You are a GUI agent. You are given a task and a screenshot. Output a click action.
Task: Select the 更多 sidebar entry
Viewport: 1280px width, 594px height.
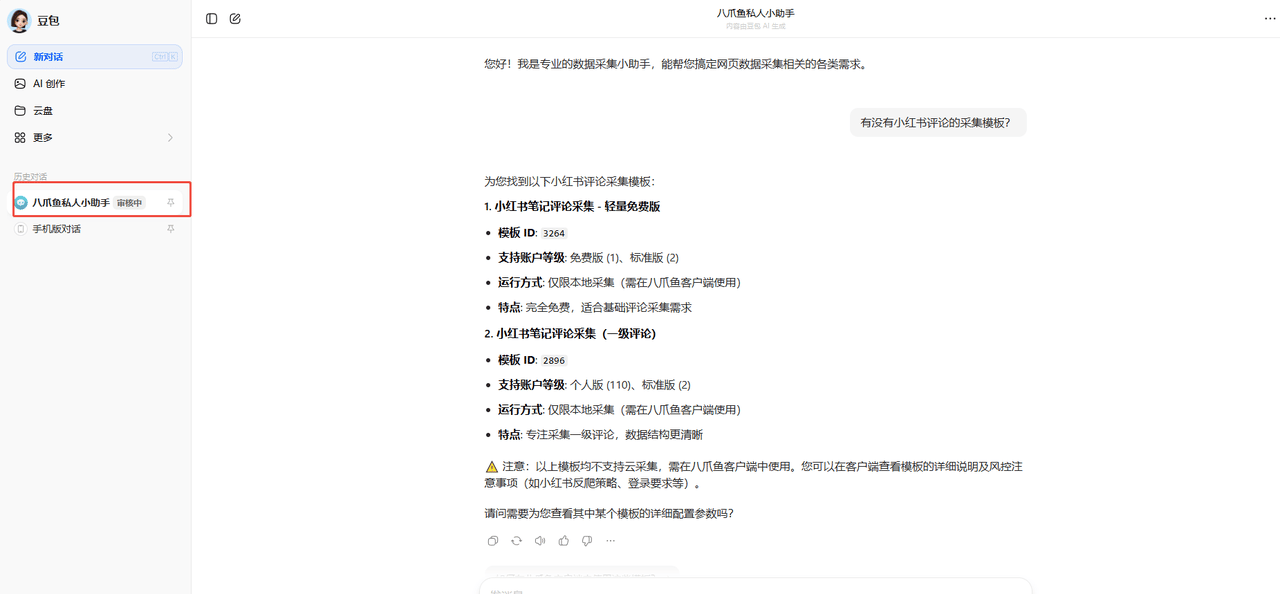pyautogui.click(x=95, y=138)
